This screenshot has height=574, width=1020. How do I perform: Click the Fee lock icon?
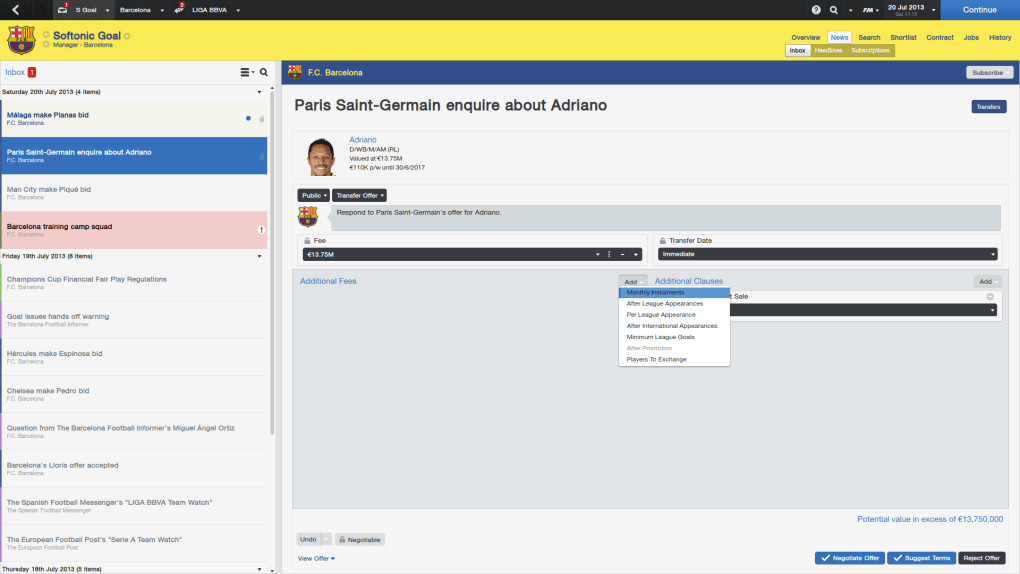tap(307, 241)
